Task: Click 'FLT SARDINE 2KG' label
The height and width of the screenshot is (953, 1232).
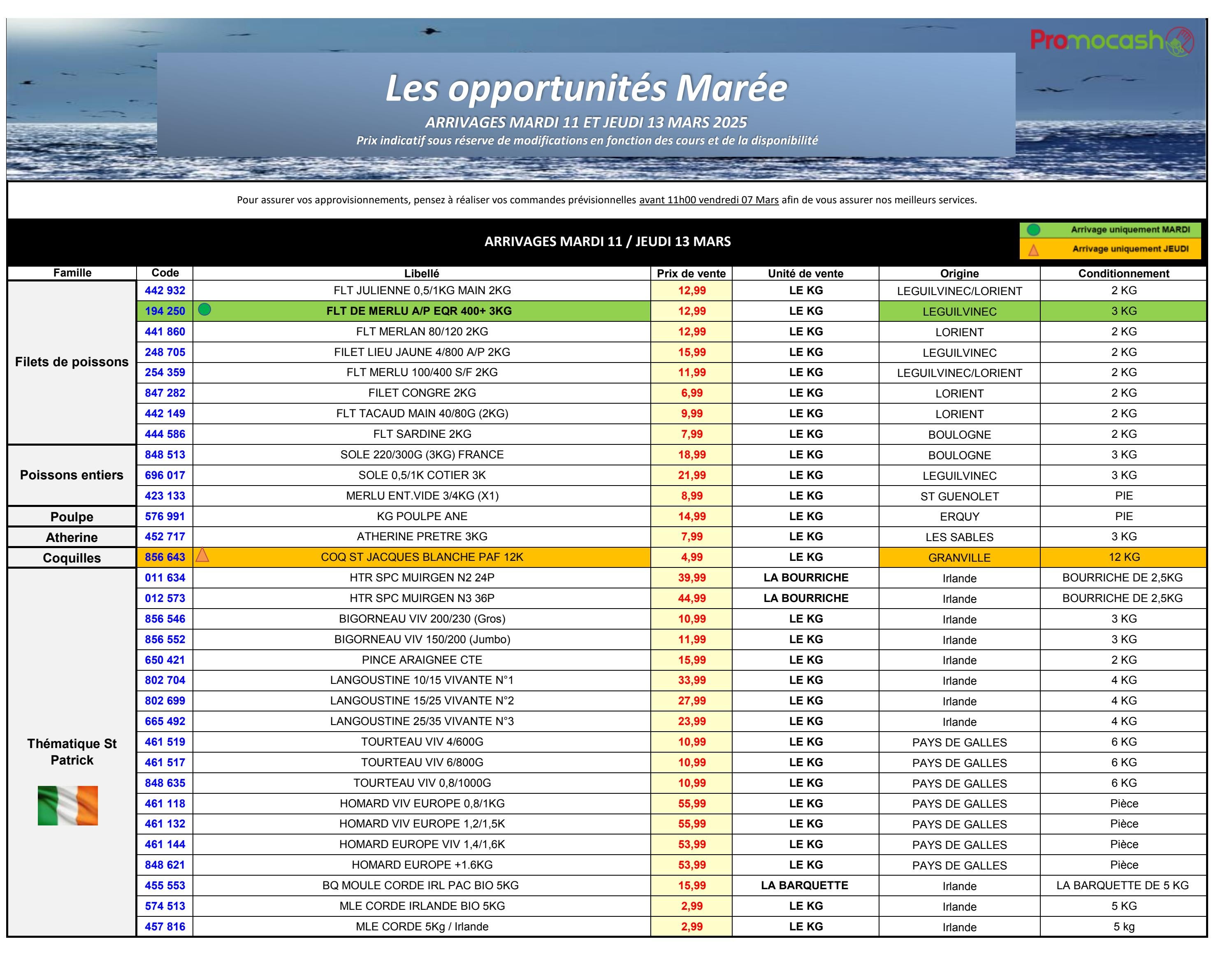Action: (x=422, y=434)
